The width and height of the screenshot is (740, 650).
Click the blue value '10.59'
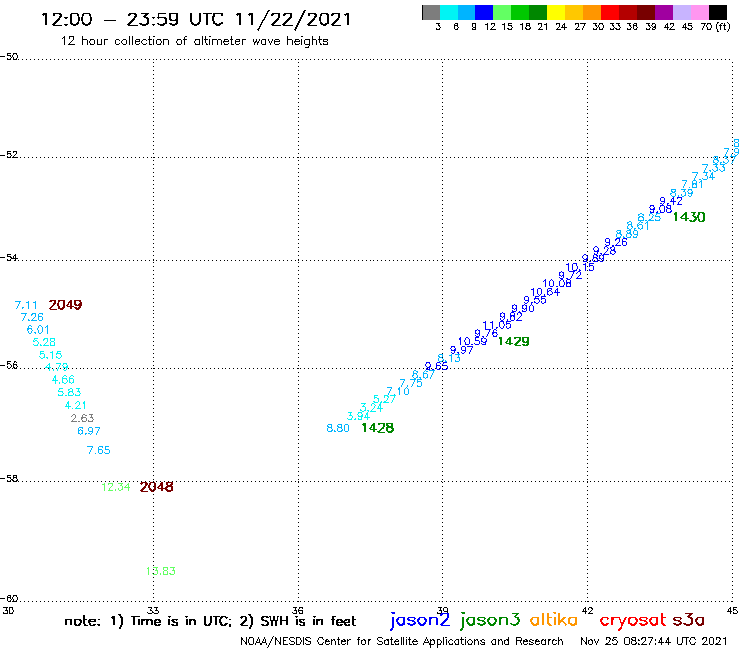pos(472,341)
